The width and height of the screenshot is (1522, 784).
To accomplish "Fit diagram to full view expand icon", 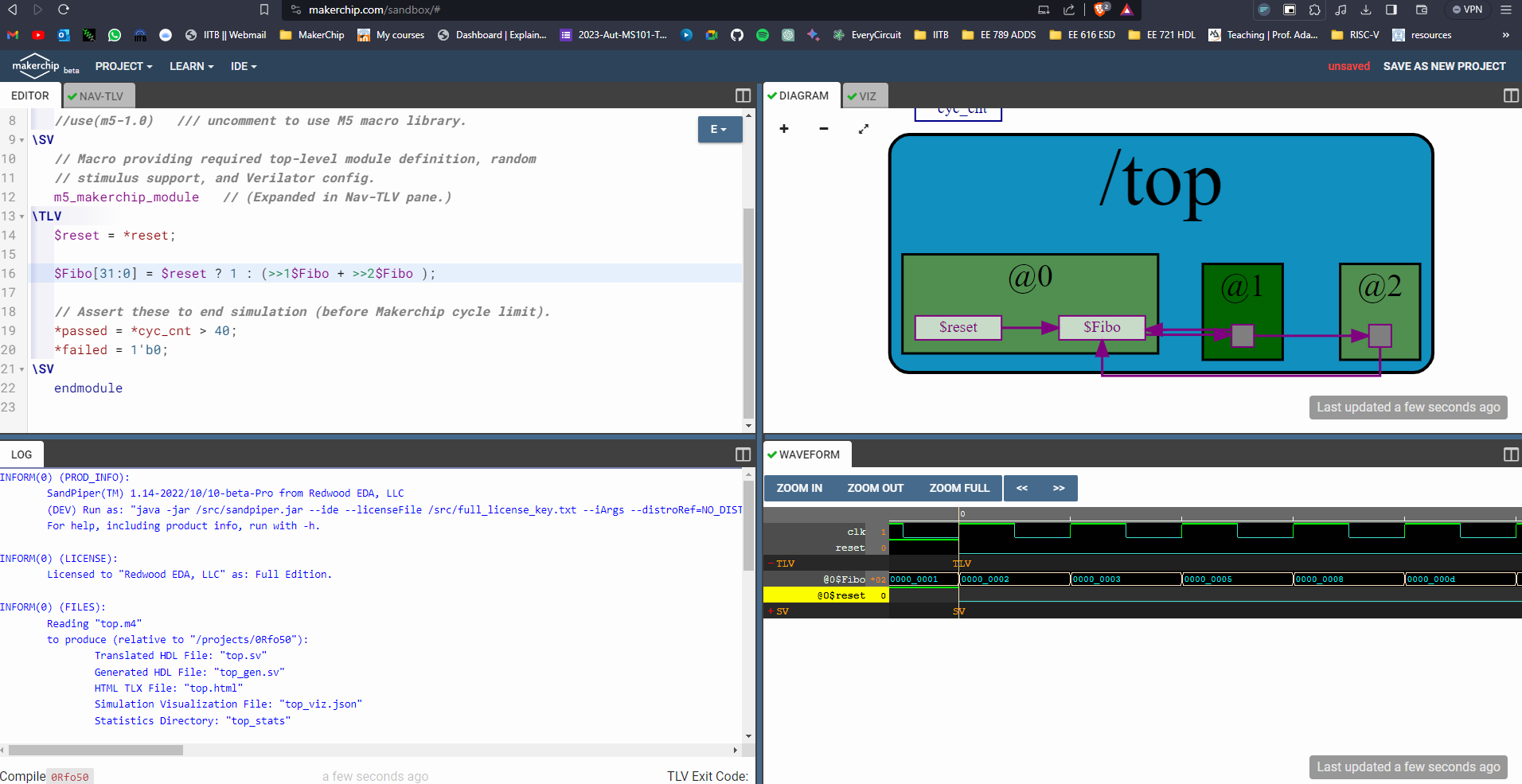I will click(864, 129).
